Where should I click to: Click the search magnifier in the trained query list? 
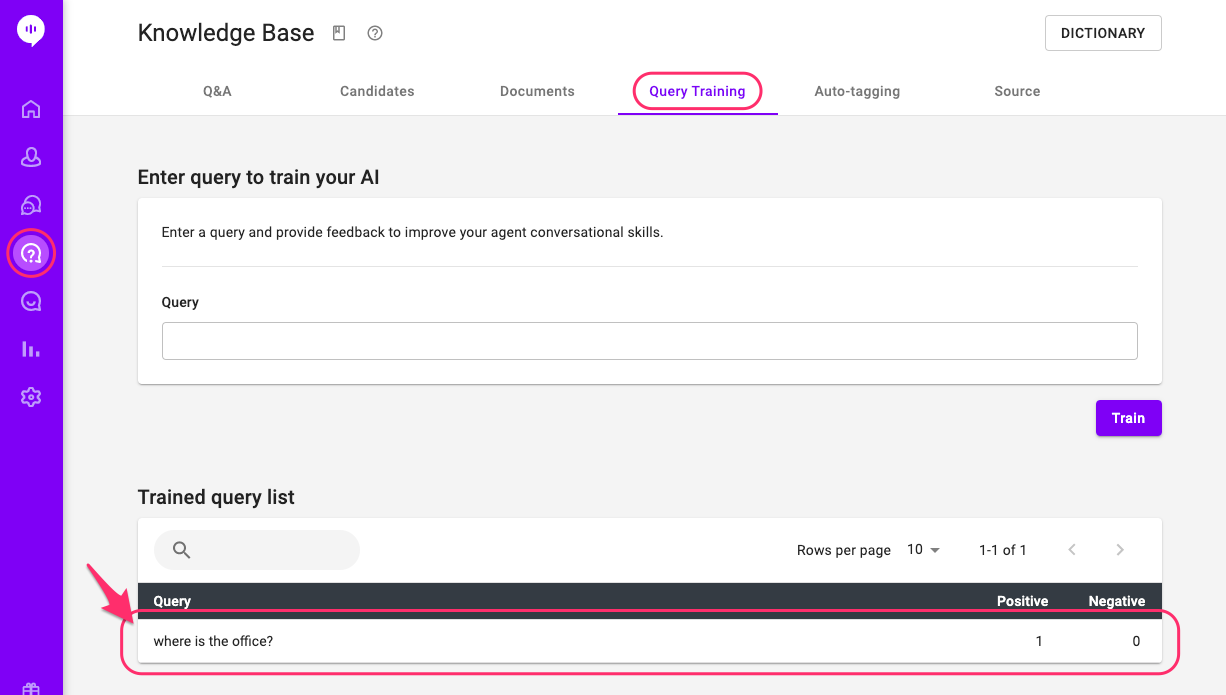pos(181,550)
